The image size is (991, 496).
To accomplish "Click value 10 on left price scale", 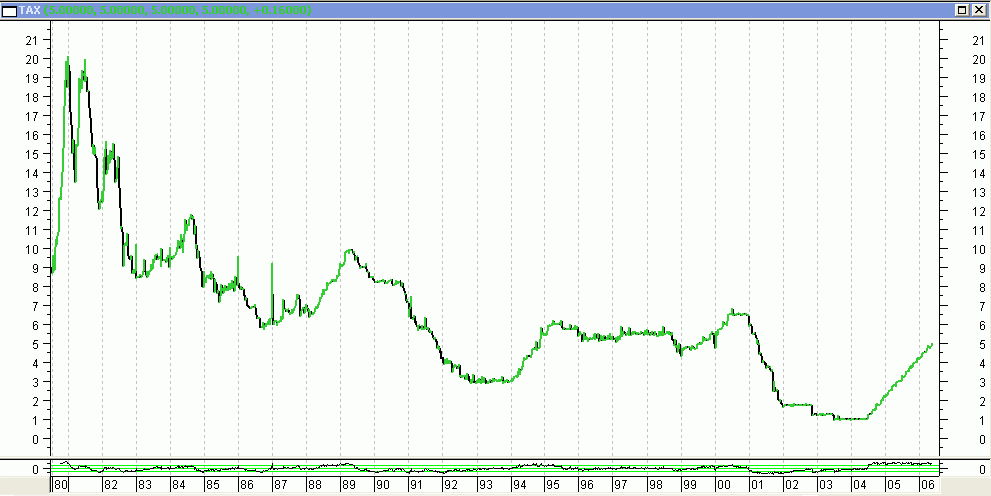I will (32, 249).
